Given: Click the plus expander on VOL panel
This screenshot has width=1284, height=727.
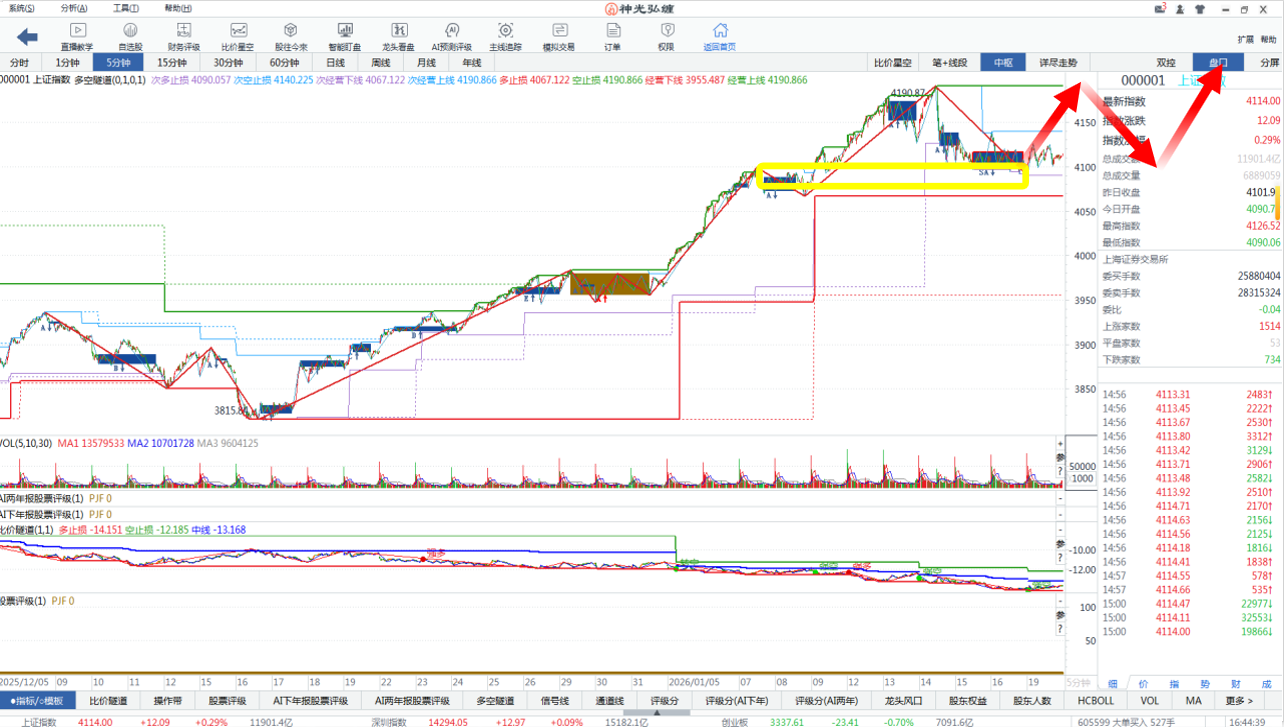Looking at the screenshot, I should [x=1060, y=443].
